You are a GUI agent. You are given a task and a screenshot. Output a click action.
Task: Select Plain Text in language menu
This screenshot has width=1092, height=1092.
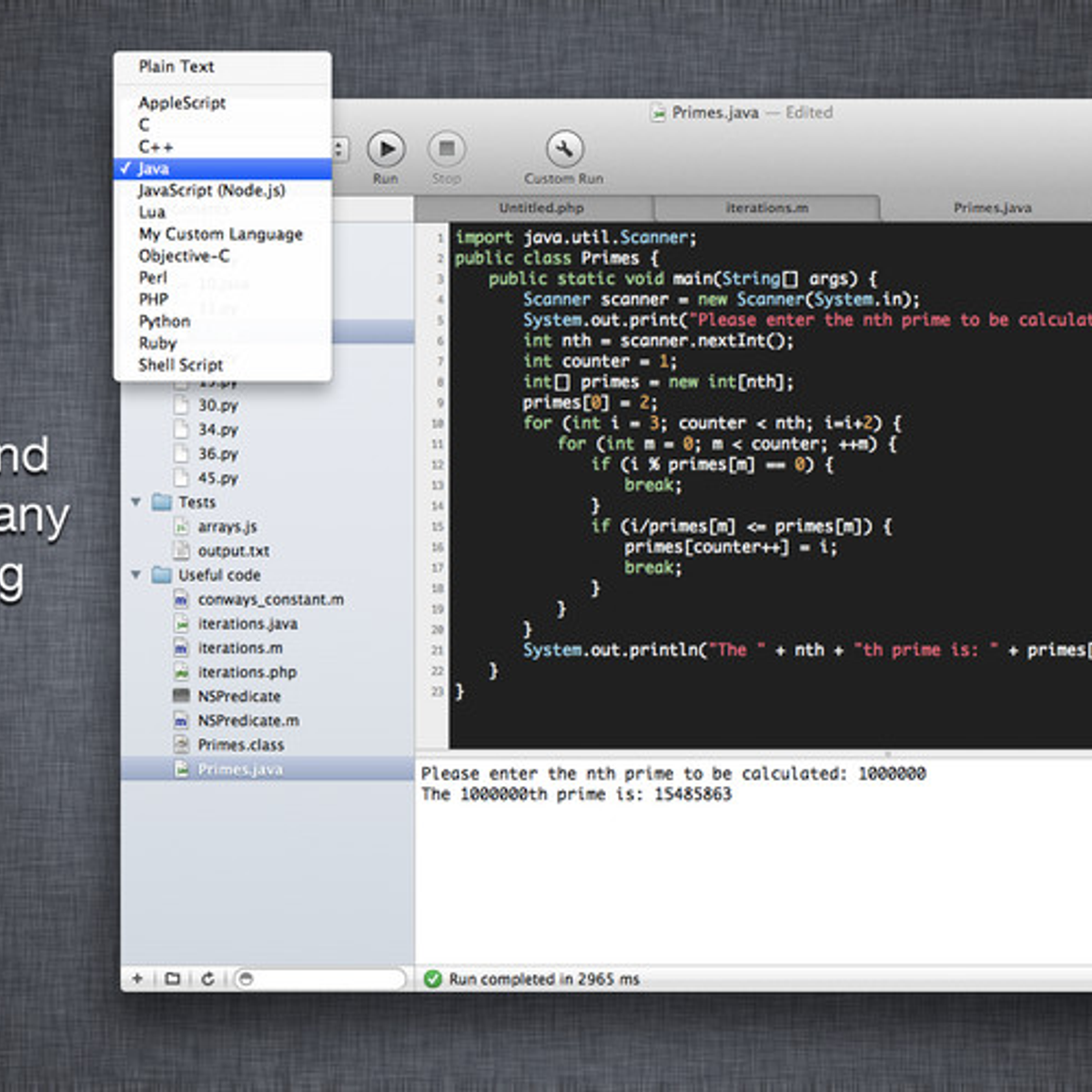176,66
